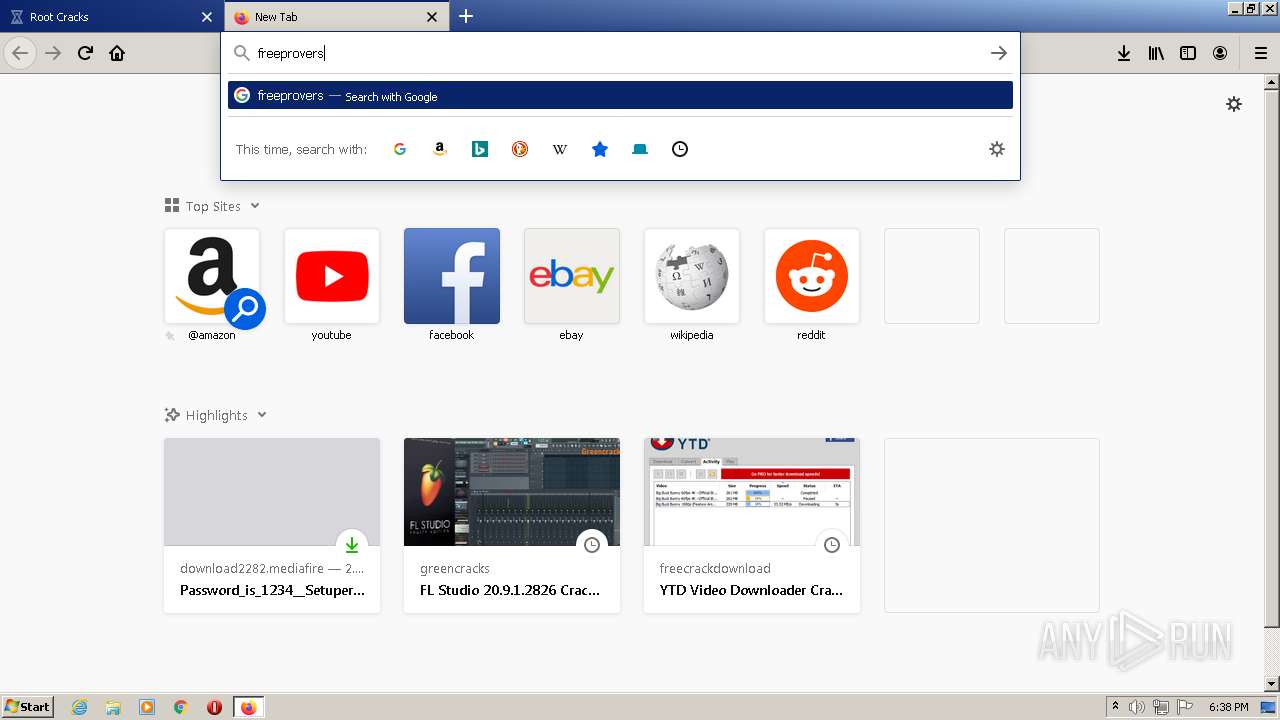
Task: Search open tabs with the tabs icon
Action: (640, 149)
